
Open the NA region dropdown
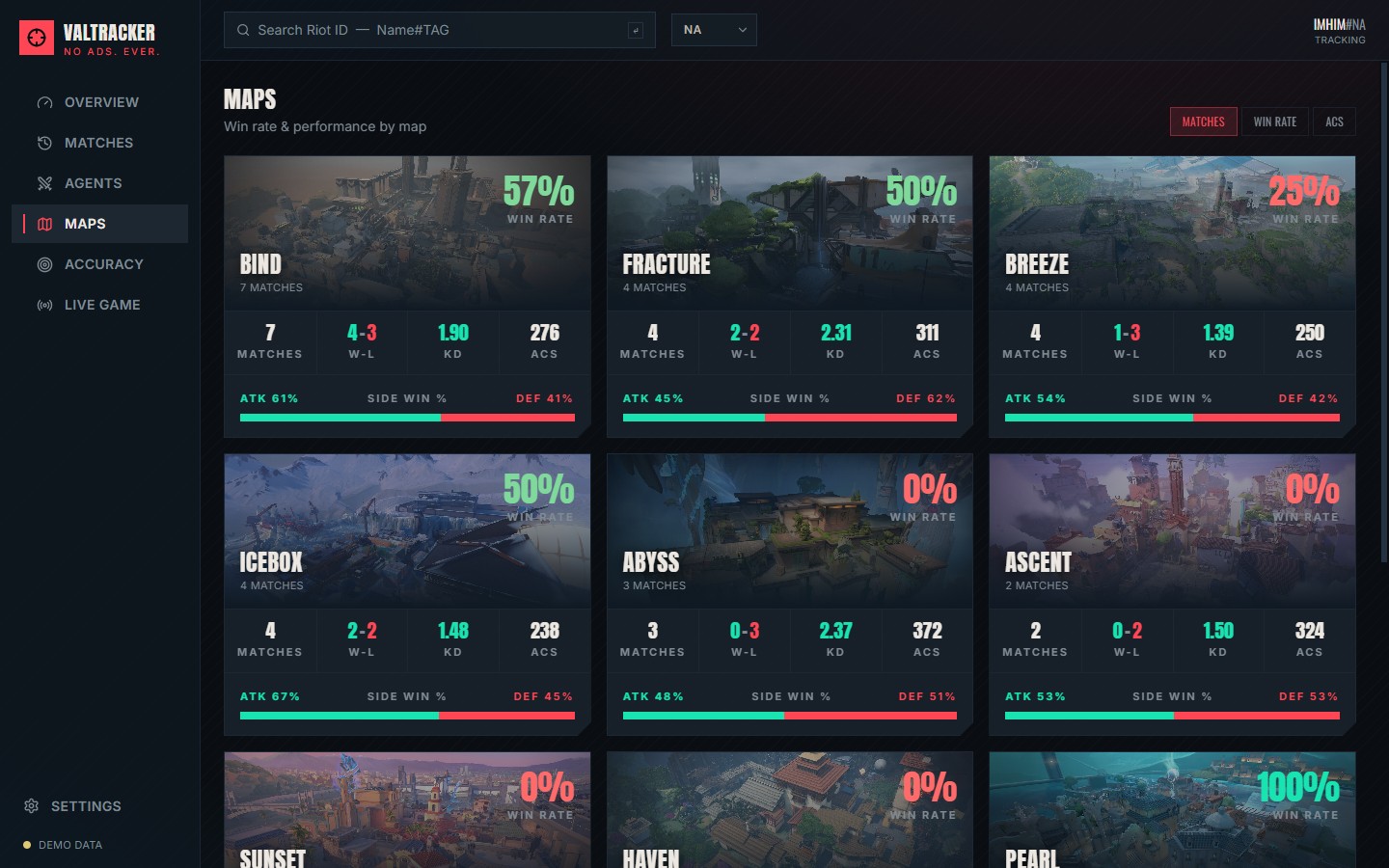[x=714, y=30]
